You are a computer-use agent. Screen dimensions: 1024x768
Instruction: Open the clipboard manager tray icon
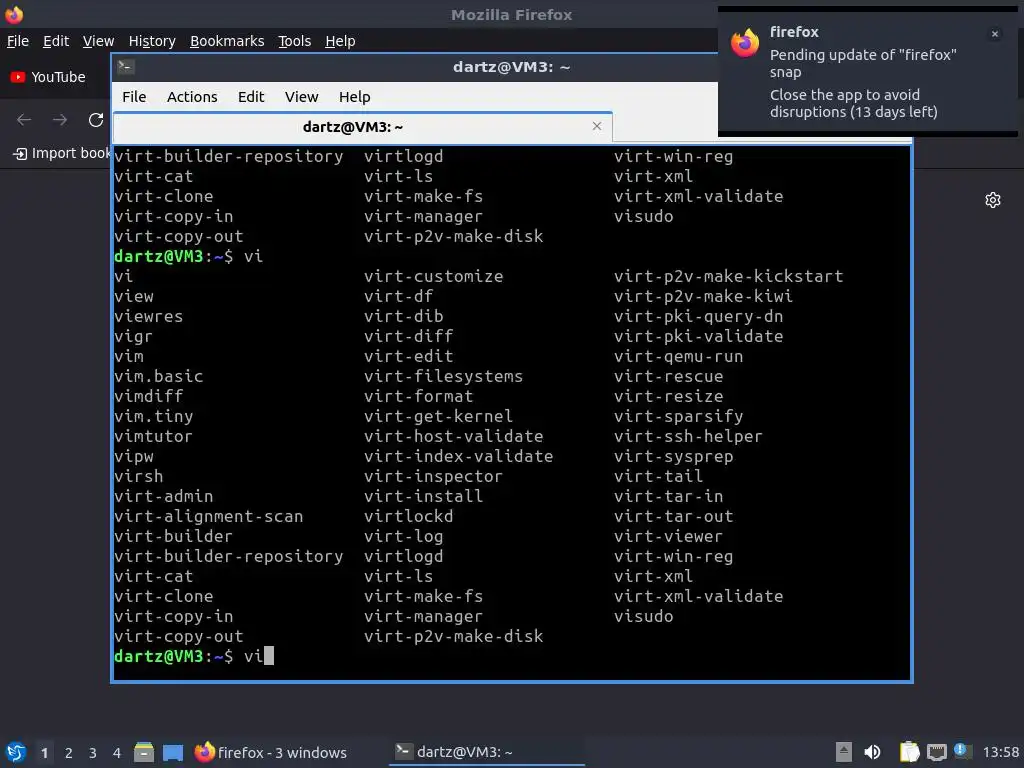pos(909,752)
